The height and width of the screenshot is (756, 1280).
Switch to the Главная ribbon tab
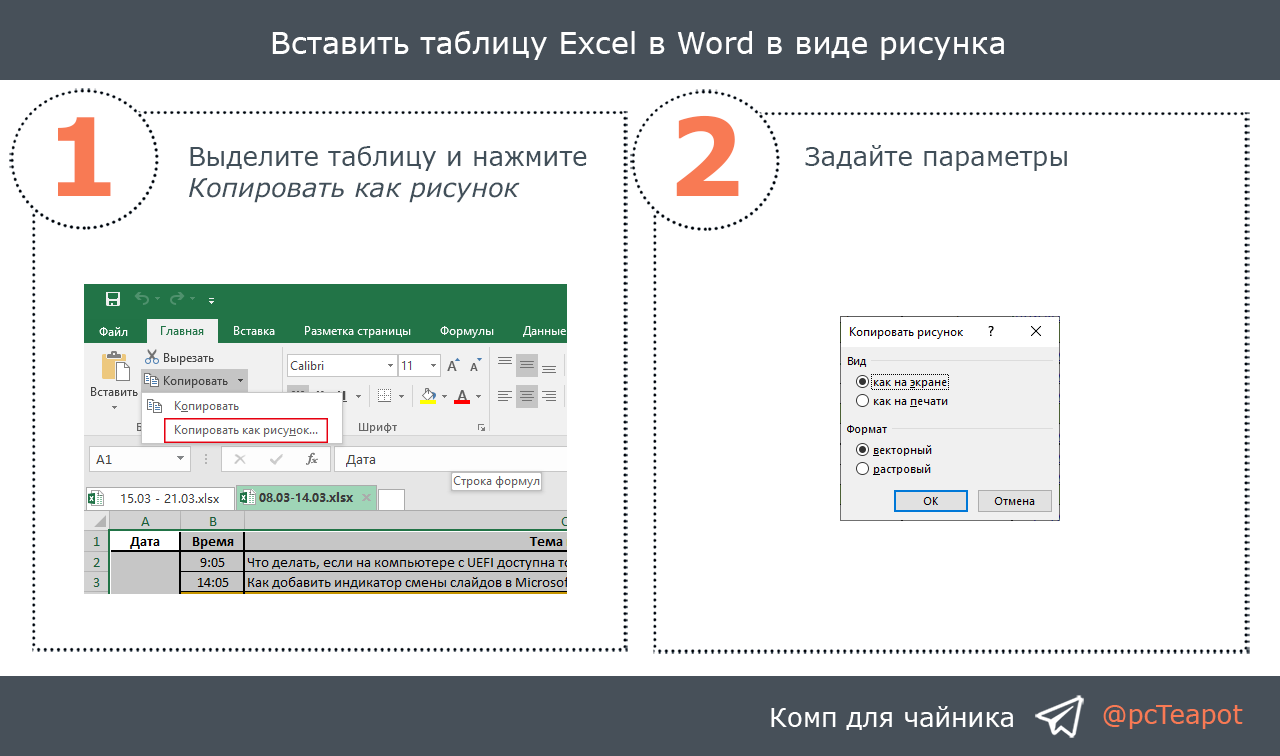(x=182, y=331)
